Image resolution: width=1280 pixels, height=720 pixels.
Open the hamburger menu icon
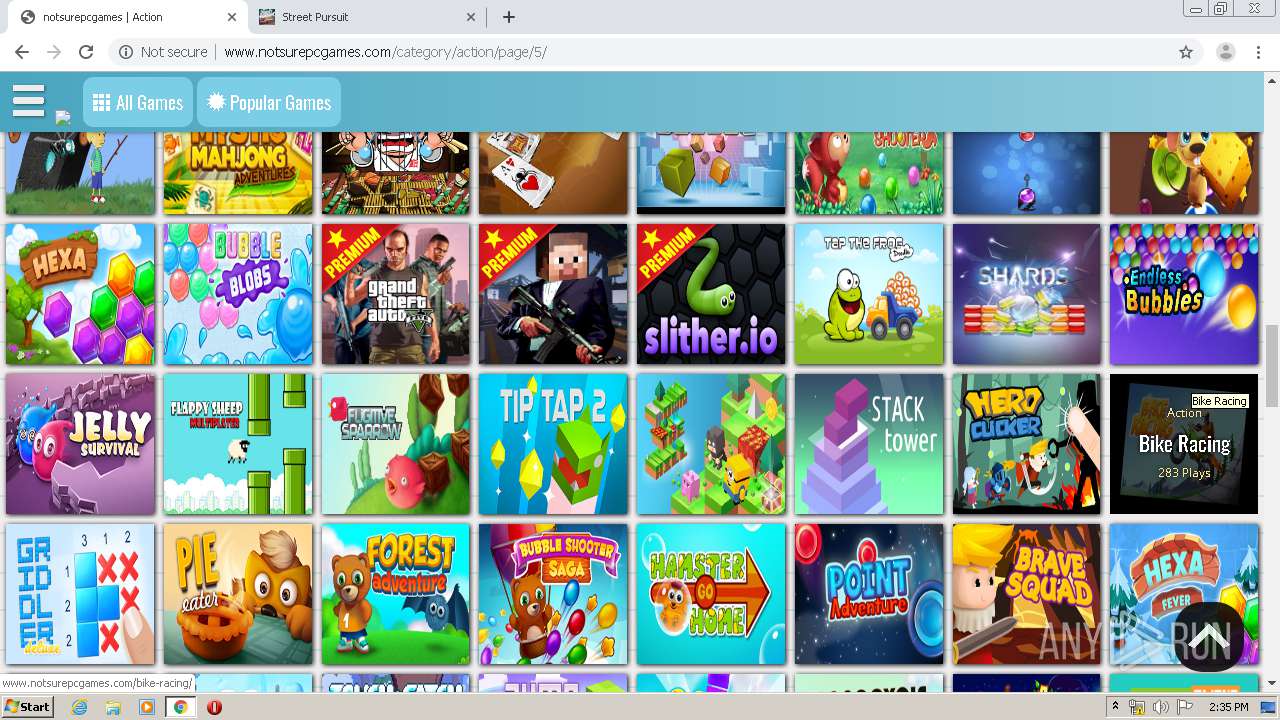click(x=29, y=101)
